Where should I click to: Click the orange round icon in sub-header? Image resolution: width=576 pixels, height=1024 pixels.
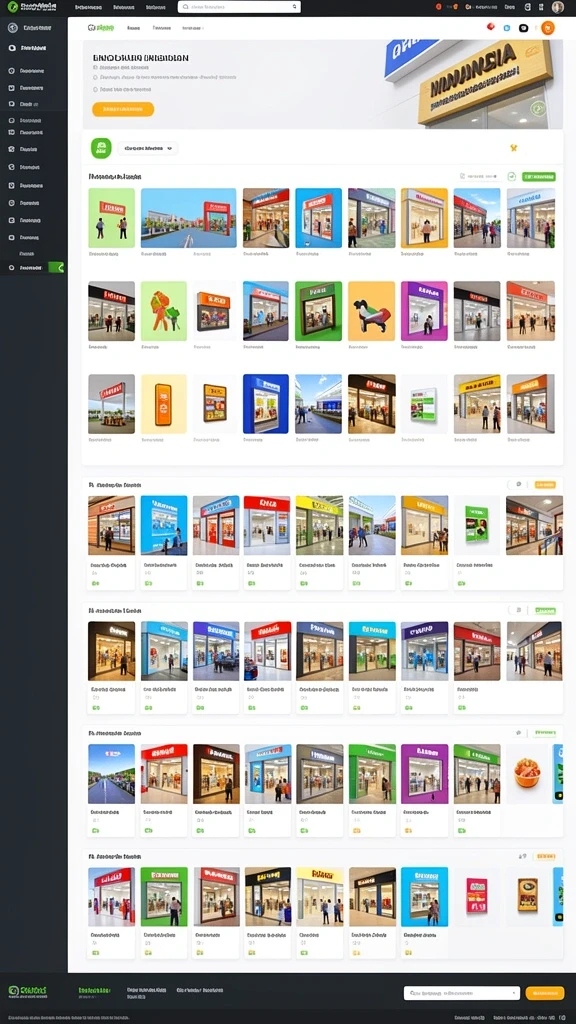[x=548, y=27]
